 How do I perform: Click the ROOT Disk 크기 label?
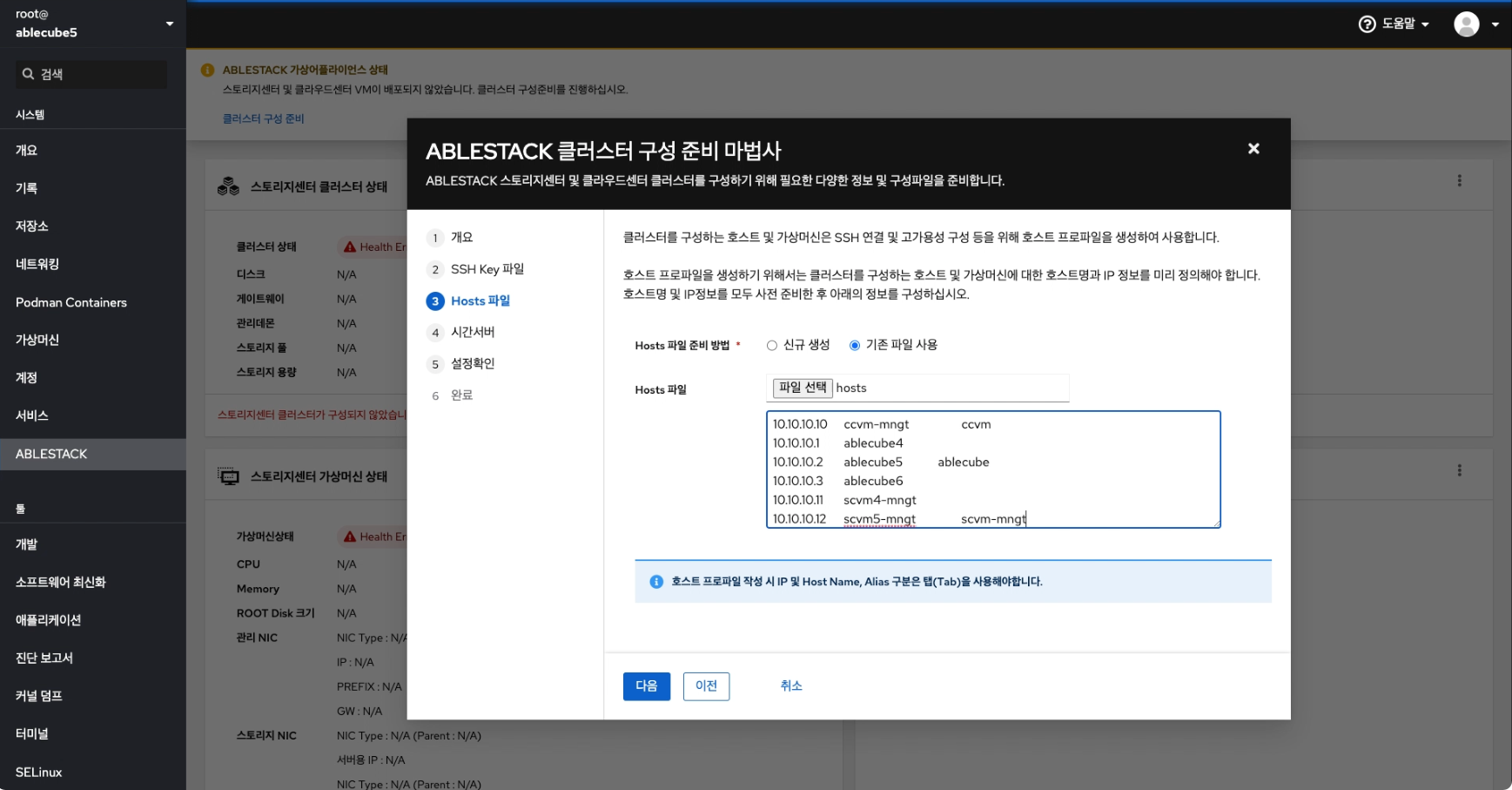[x=275, y=613]
